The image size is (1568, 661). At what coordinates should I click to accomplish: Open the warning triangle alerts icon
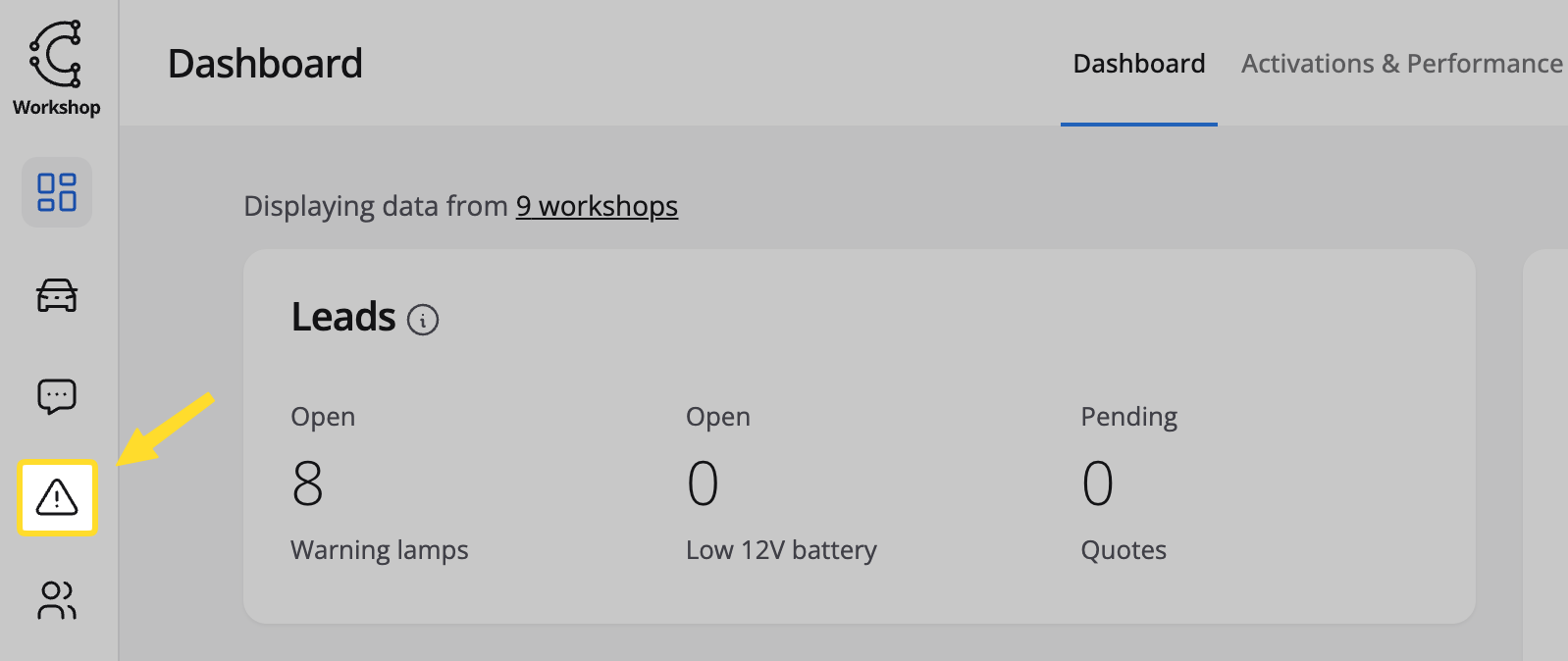tap(57, 497)
